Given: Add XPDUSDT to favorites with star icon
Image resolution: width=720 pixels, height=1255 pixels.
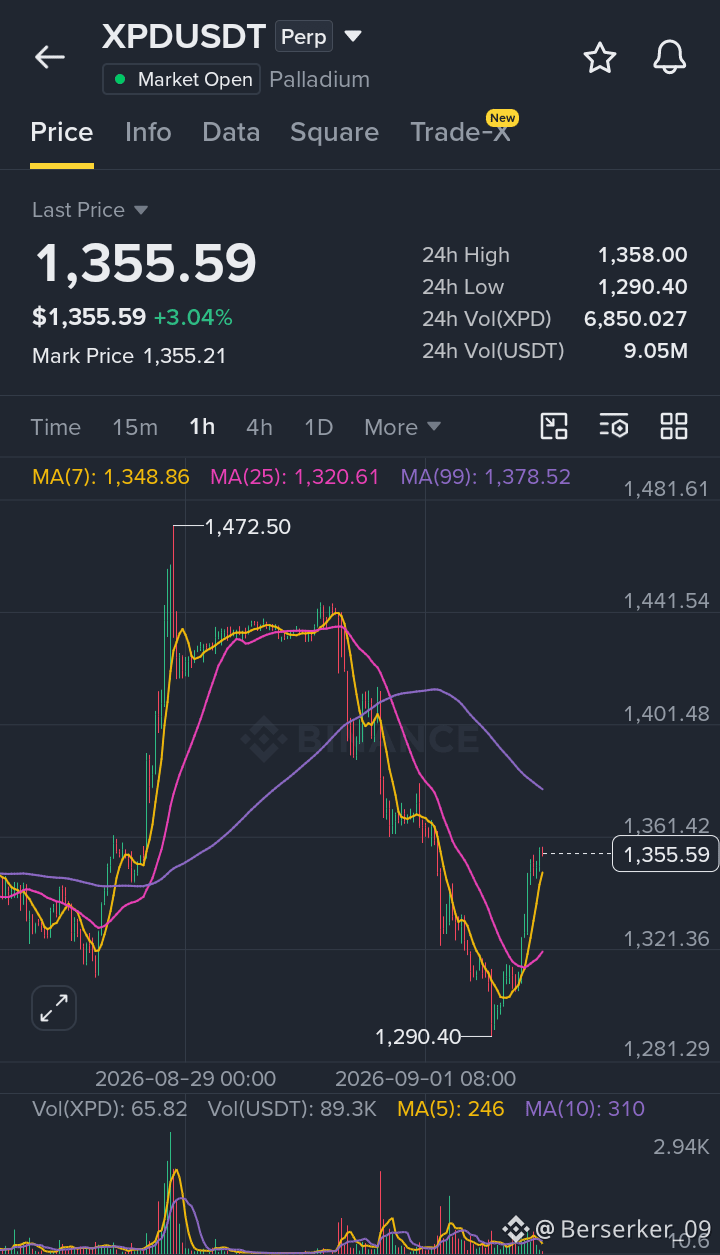Looking at the screenshot, I should [x=600, y=58].
